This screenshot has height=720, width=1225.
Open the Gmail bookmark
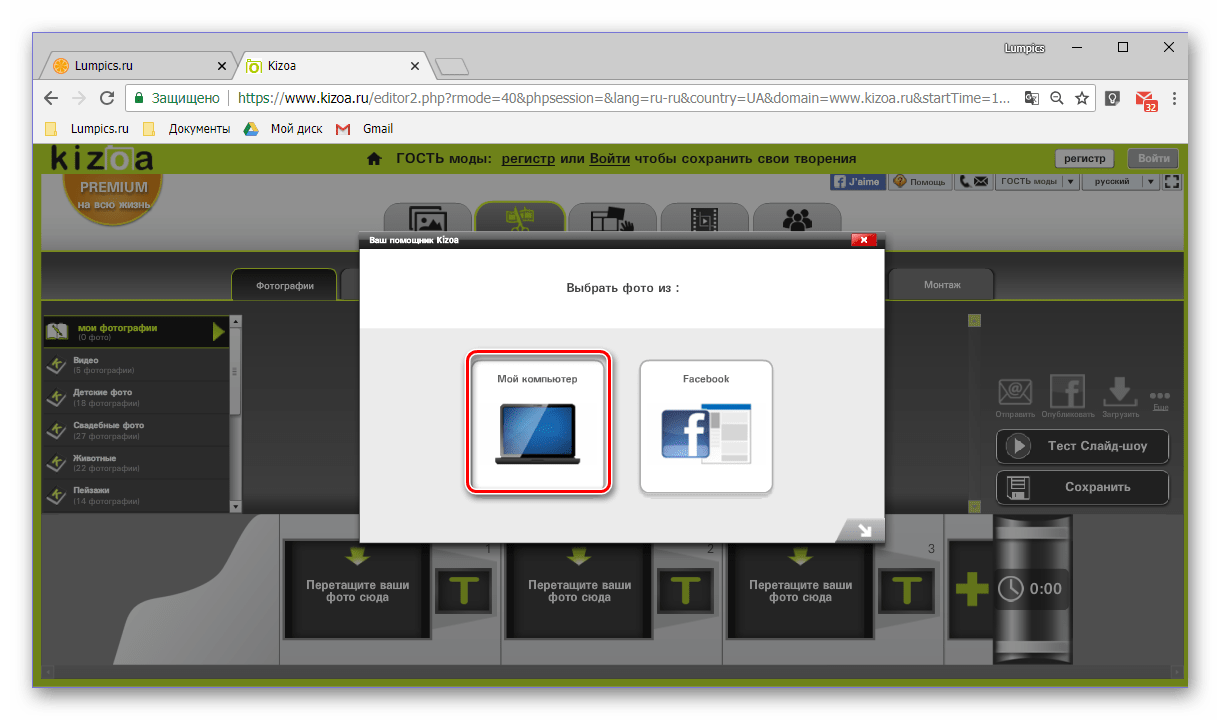365,128
